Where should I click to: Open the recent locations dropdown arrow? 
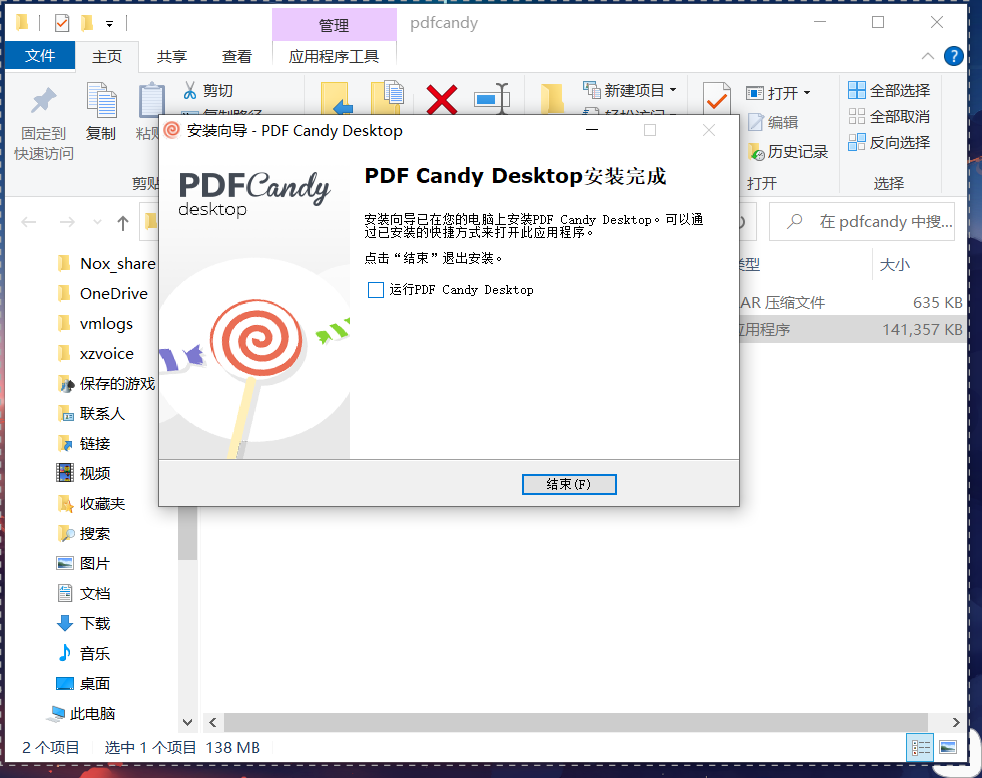click(97, 222)
